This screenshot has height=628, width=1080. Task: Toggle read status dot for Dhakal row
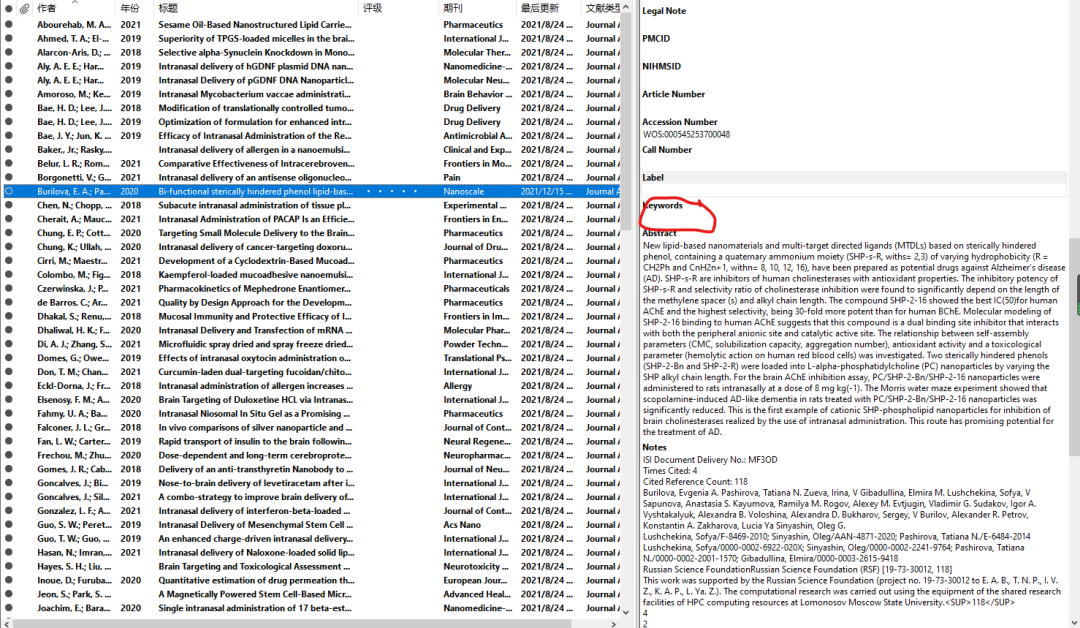tap(8, 316)
